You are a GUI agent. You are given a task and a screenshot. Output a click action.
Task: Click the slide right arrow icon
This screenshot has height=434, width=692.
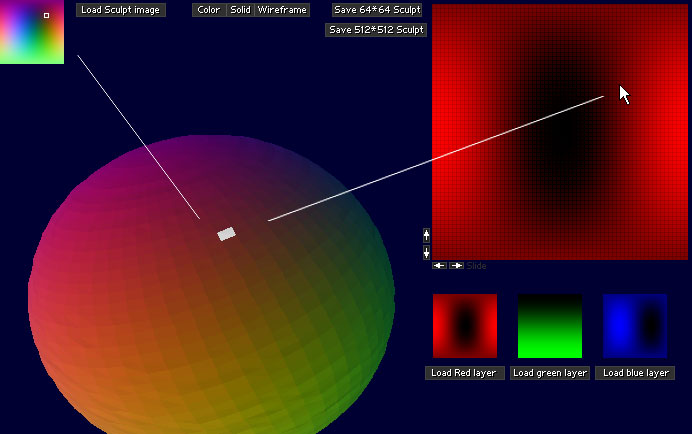pos(456,265)
